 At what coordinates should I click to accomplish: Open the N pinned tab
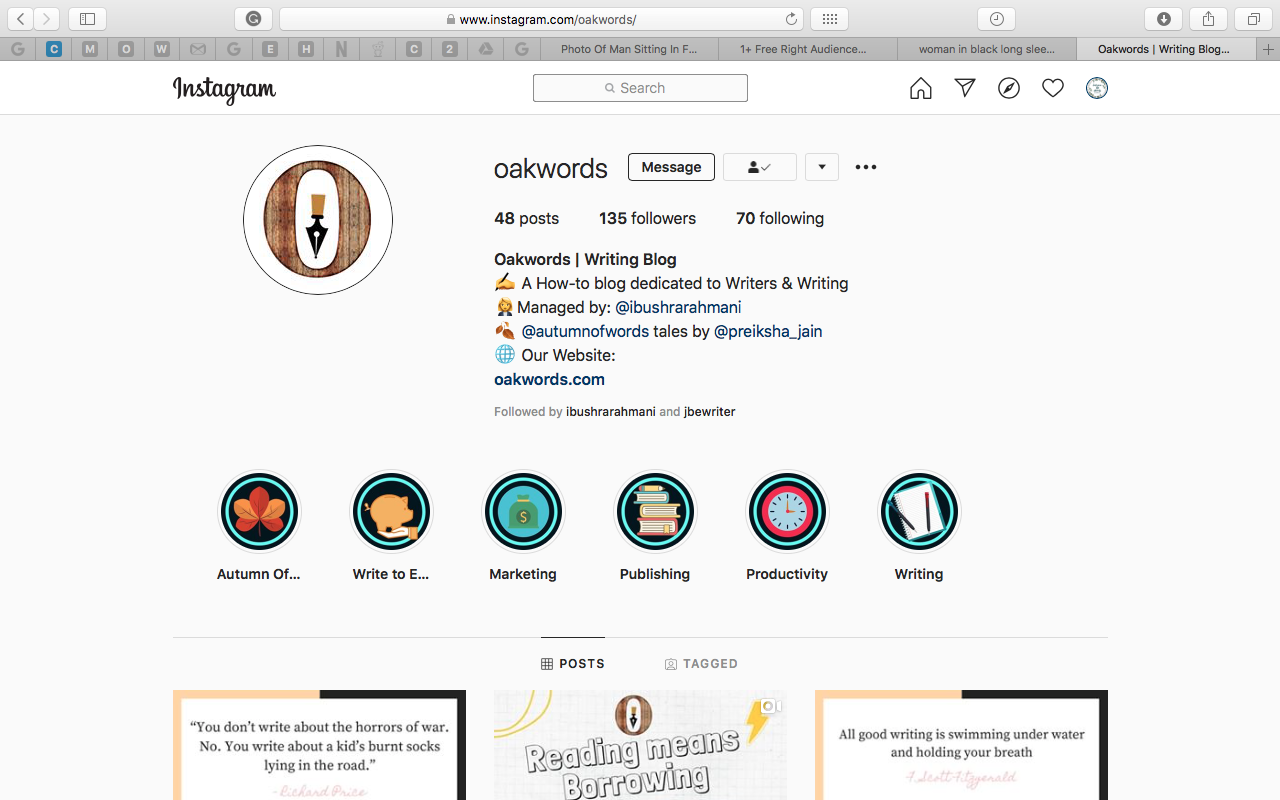click(342, 49)
